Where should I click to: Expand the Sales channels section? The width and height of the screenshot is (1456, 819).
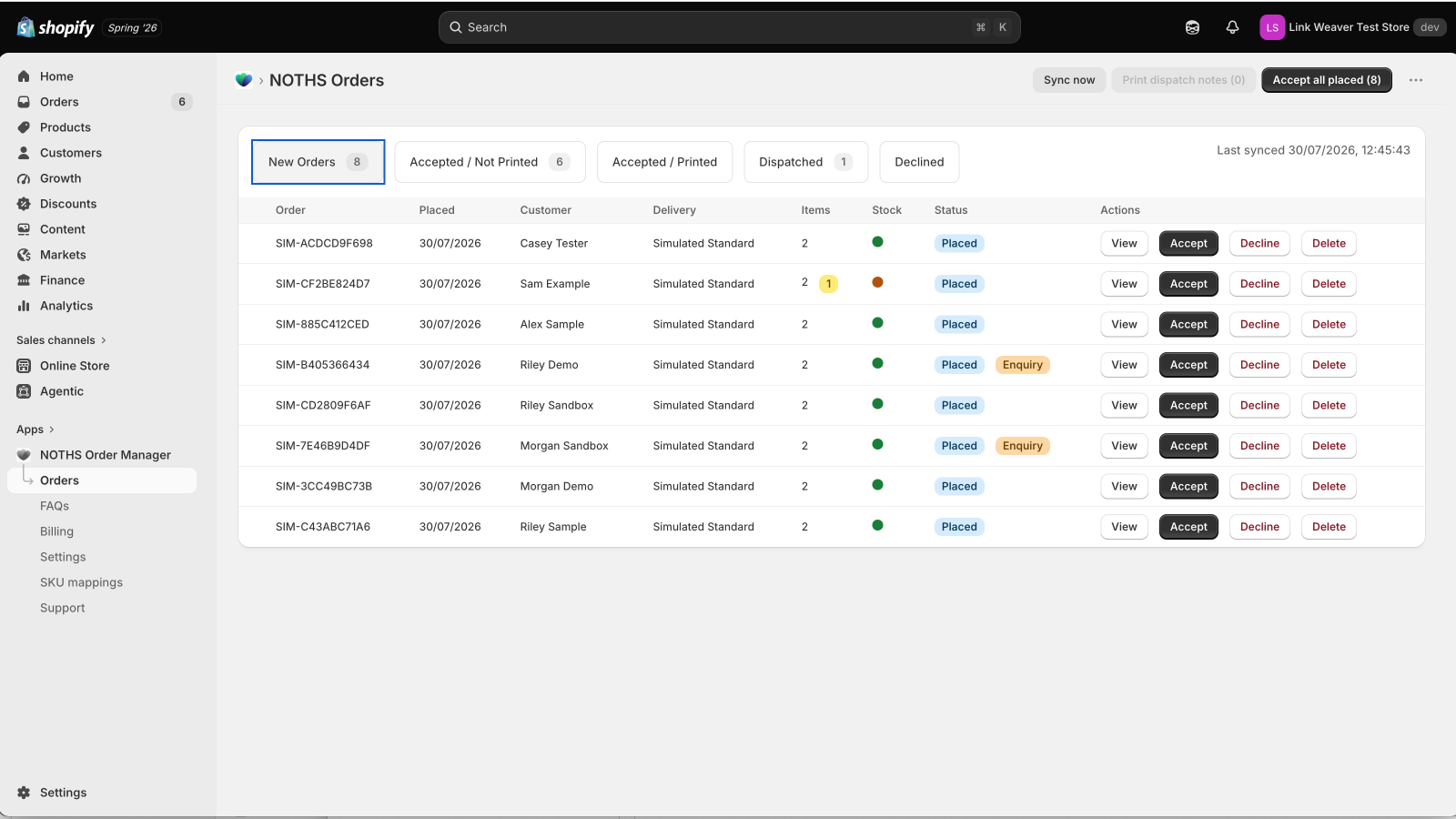coord(62,340)
